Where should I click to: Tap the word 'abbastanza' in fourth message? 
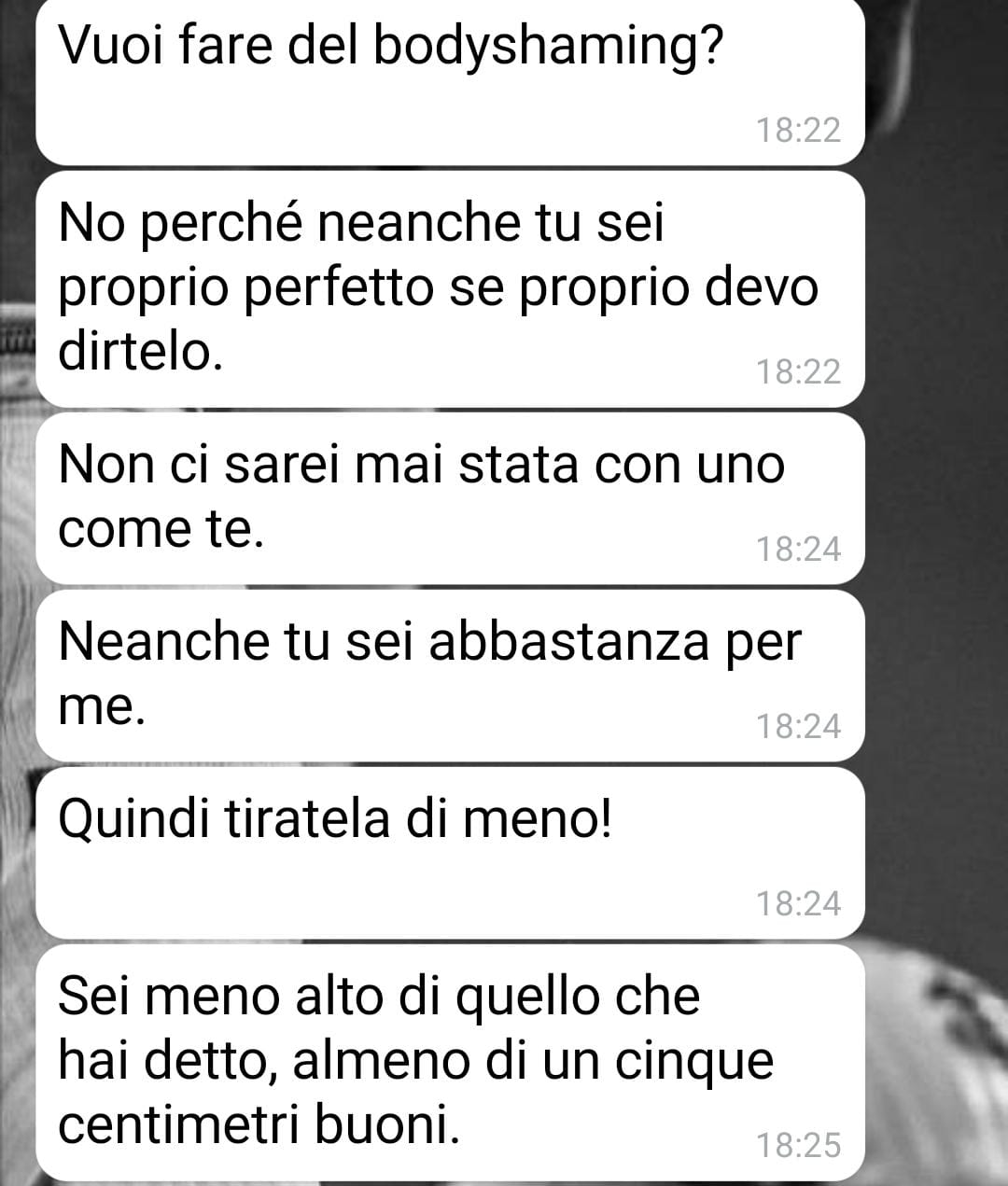568,643
